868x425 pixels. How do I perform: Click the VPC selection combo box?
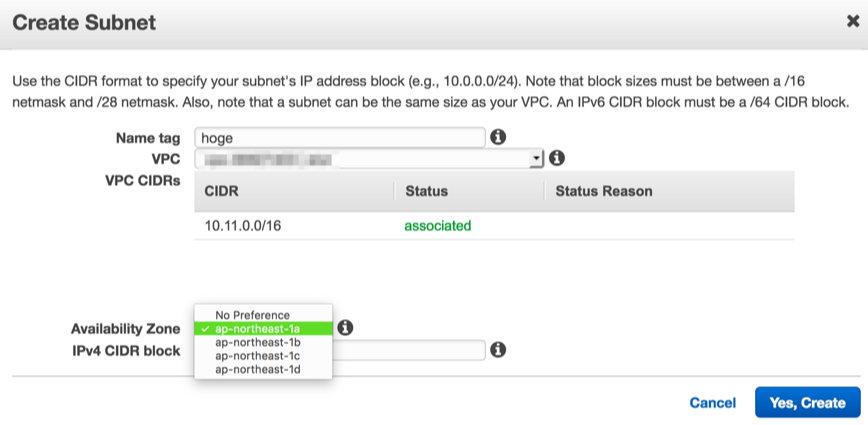click(369, 159)
